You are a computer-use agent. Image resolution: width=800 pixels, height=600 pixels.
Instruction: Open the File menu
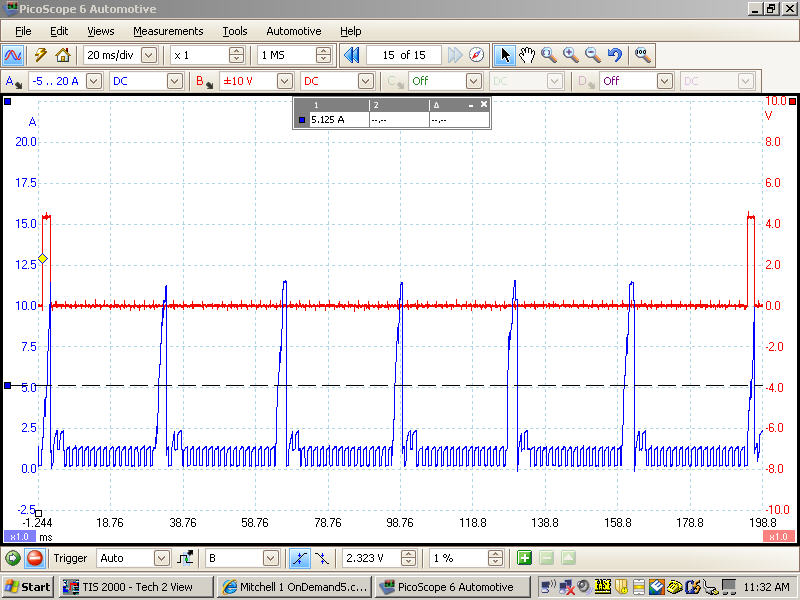[x=23, y=31]
